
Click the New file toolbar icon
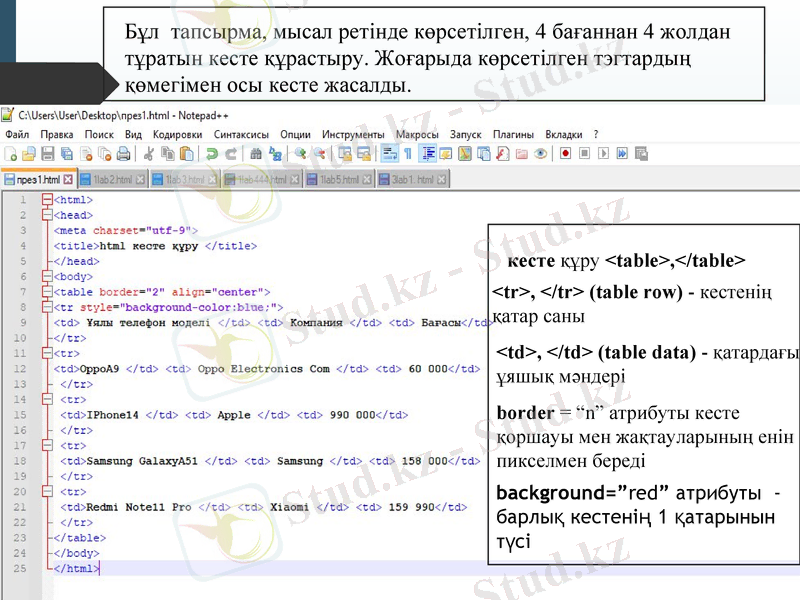pyautogui.click(x=10, y=154)
